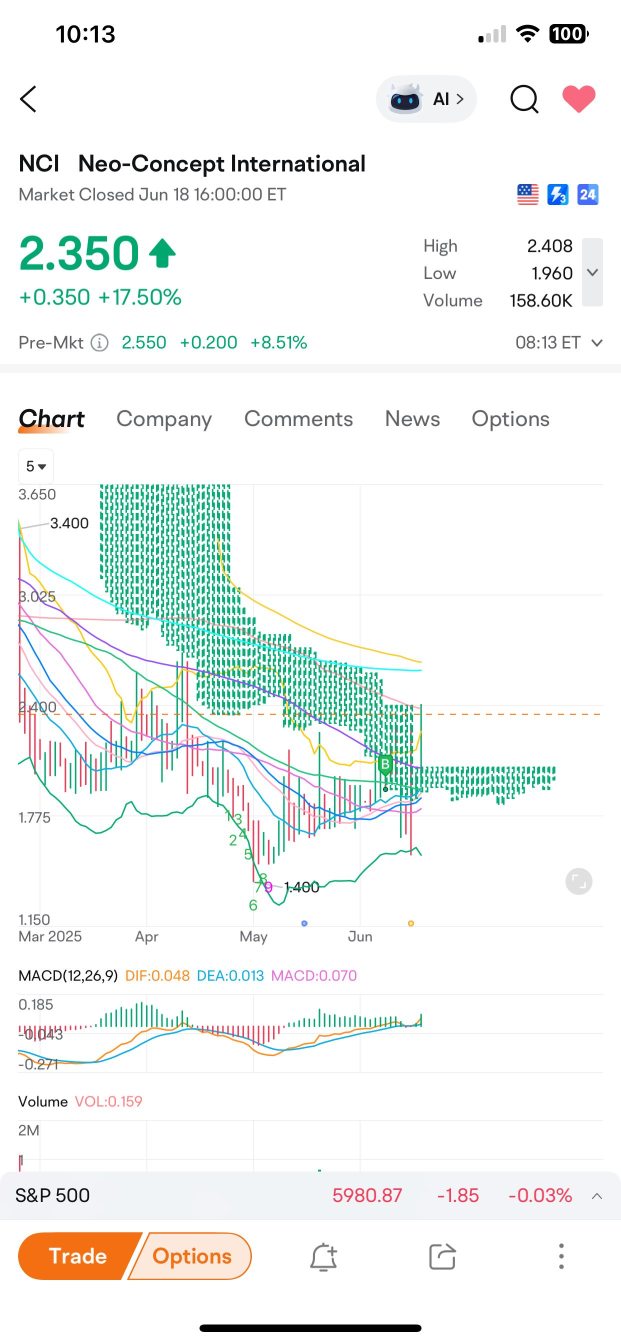Image resolution: width=621 pixels, height=1344 pixels.
Task: Switch to the Company tab
Action: pos(164,419)
